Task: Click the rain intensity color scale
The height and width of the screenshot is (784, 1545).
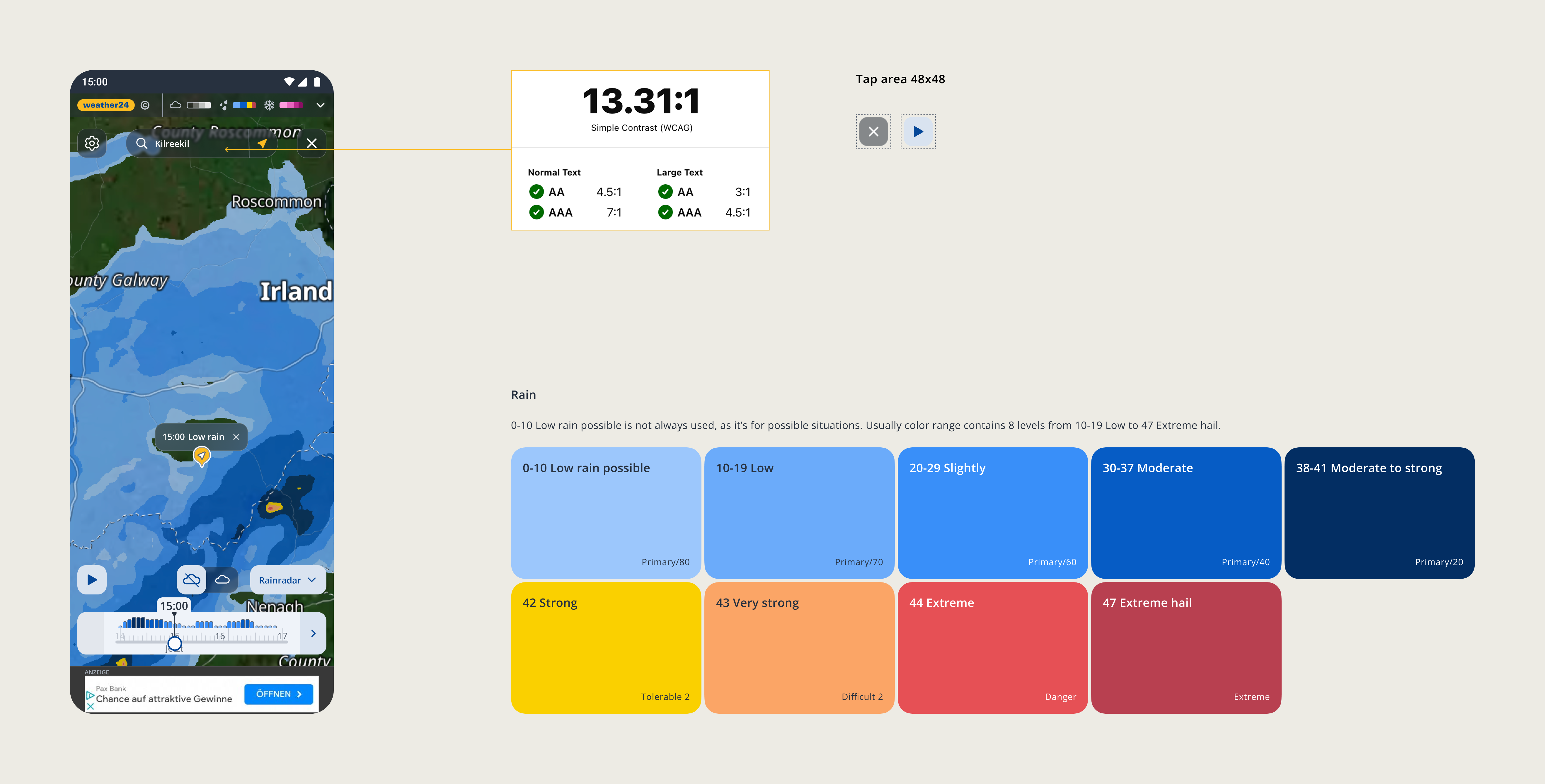Action: tap(244, 105)
